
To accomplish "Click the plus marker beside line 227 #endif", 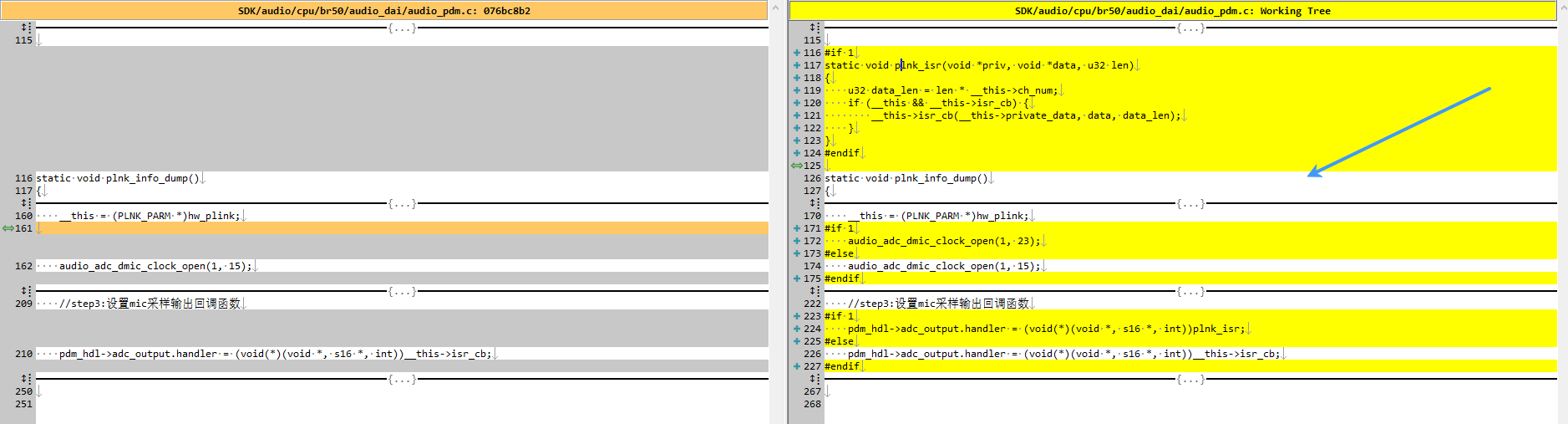I will tap(797, 366).
